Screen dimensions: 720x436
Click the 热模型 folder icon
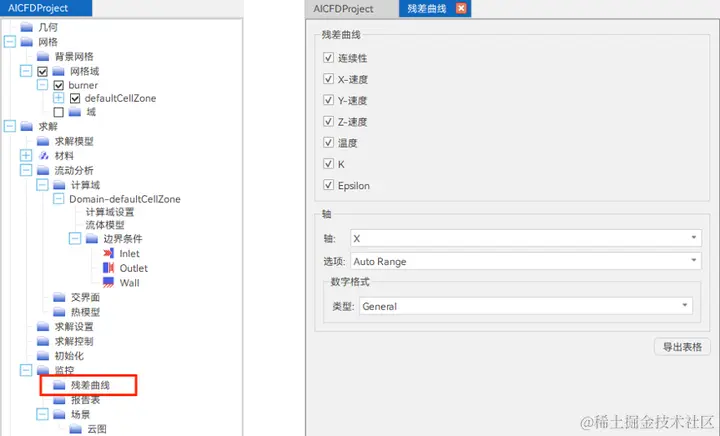(59, 312)
